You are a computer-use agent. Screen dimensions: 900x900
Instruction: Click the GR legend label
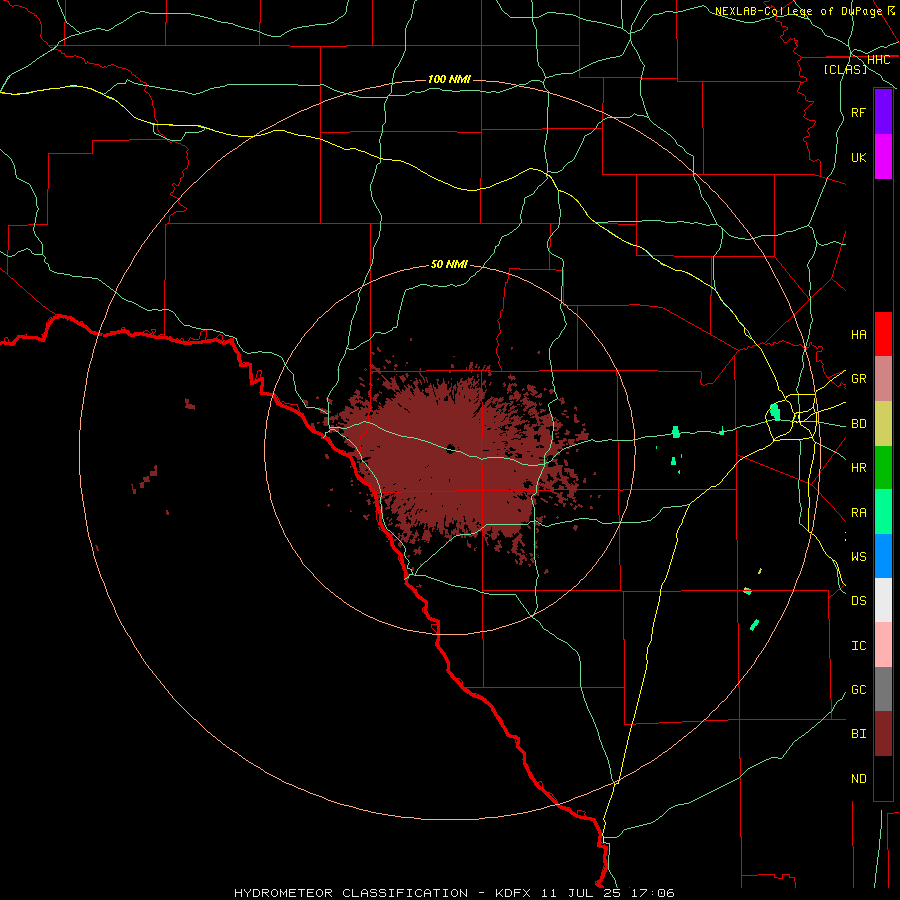pos(858,379)
